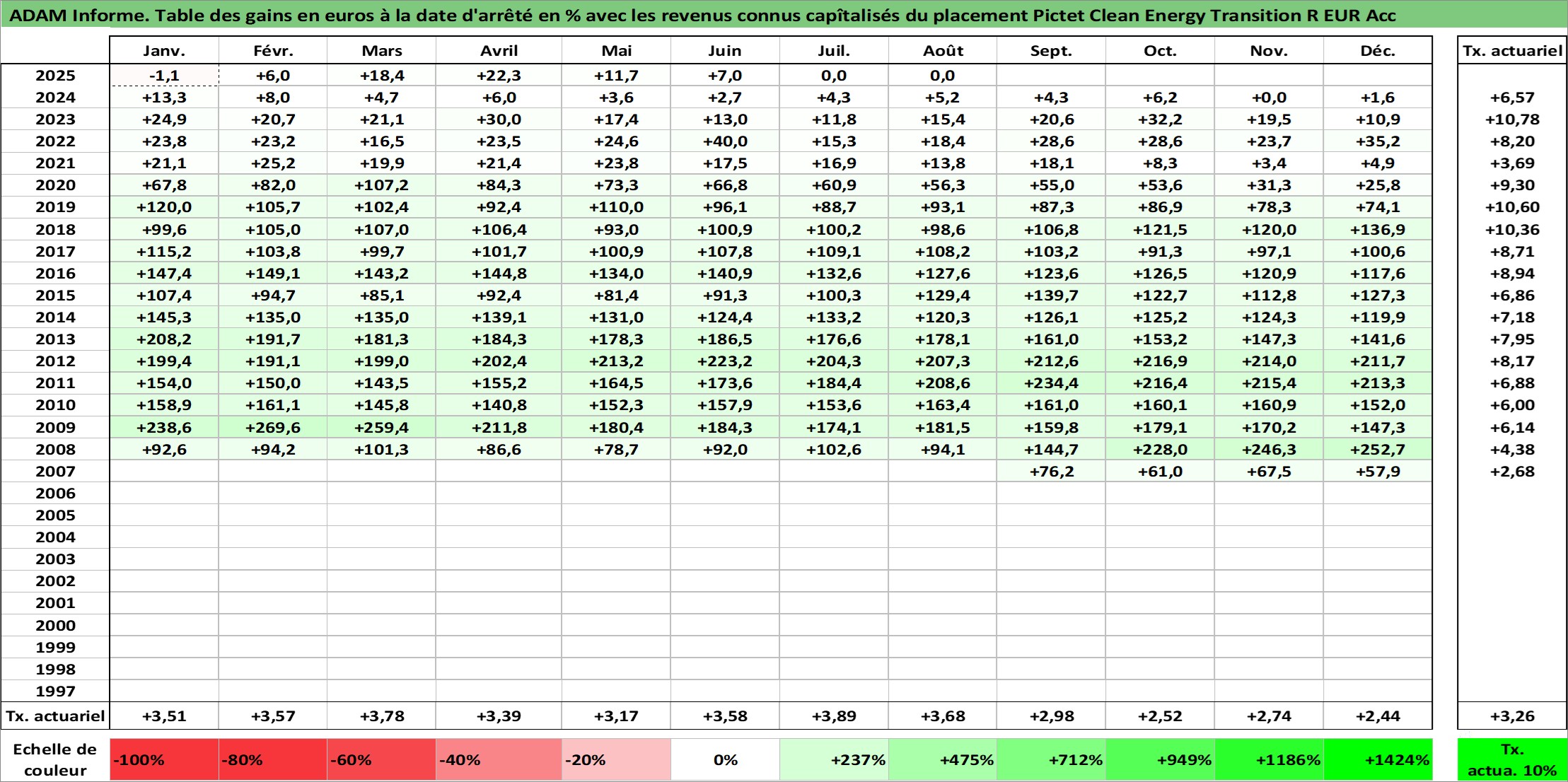This screenshot has width=1568, height=782.
Task: Select the '+234,4' cell for September 2011
Action: click(1051, 383)
